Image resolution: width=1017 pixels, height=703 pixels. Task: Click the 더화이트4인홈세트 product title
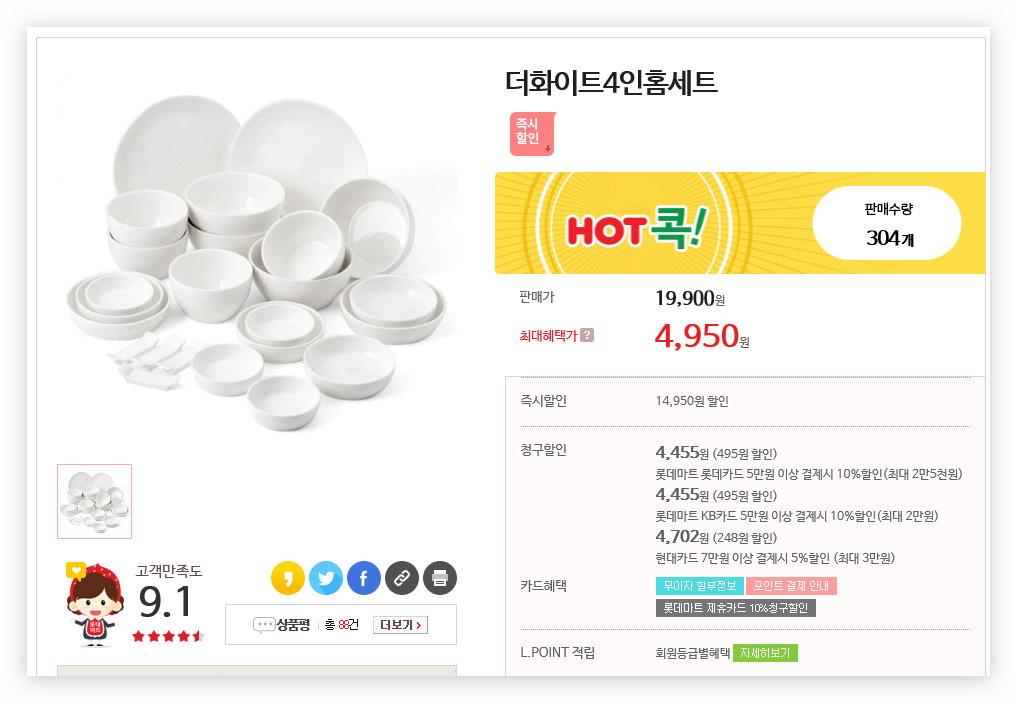(611, 82)
